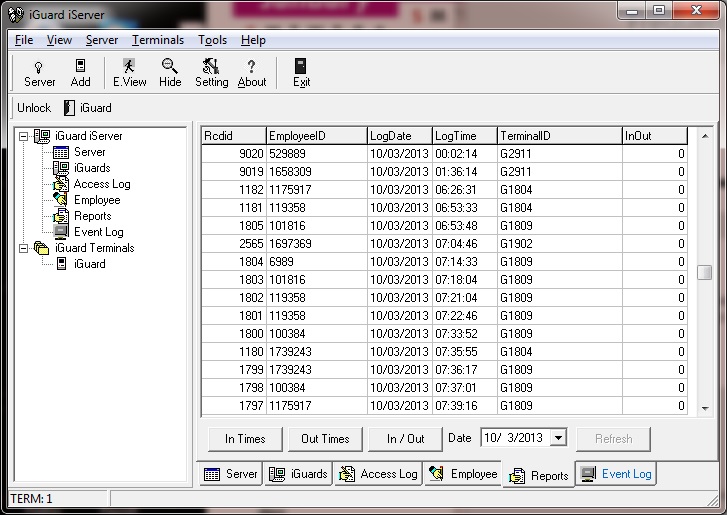Screen dimensions: 727x515
Task: Click the iGuard iServer title bar icon
Action: [x=15, y=15]
